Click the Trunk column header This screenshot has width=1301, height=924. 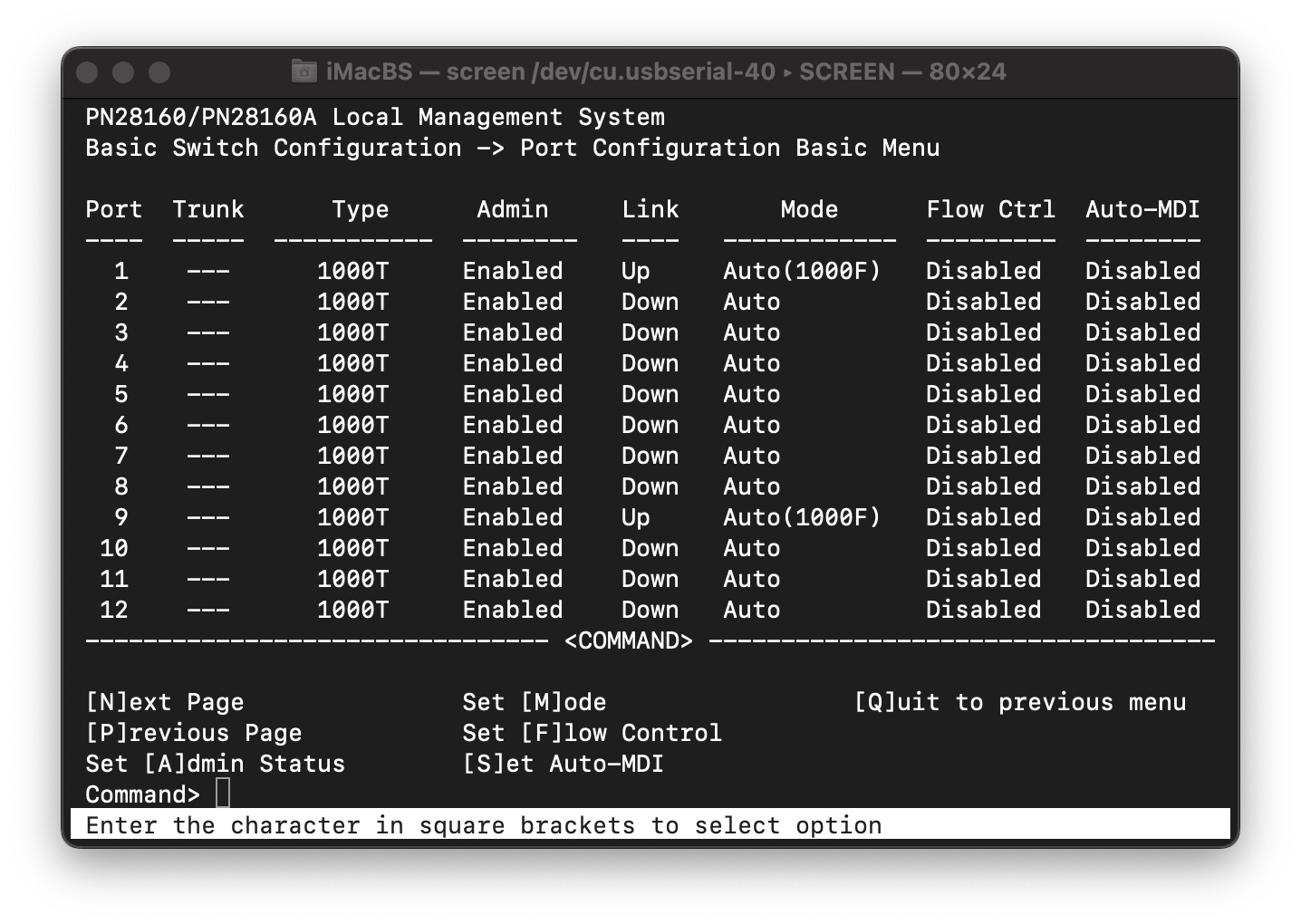[208, 209]
